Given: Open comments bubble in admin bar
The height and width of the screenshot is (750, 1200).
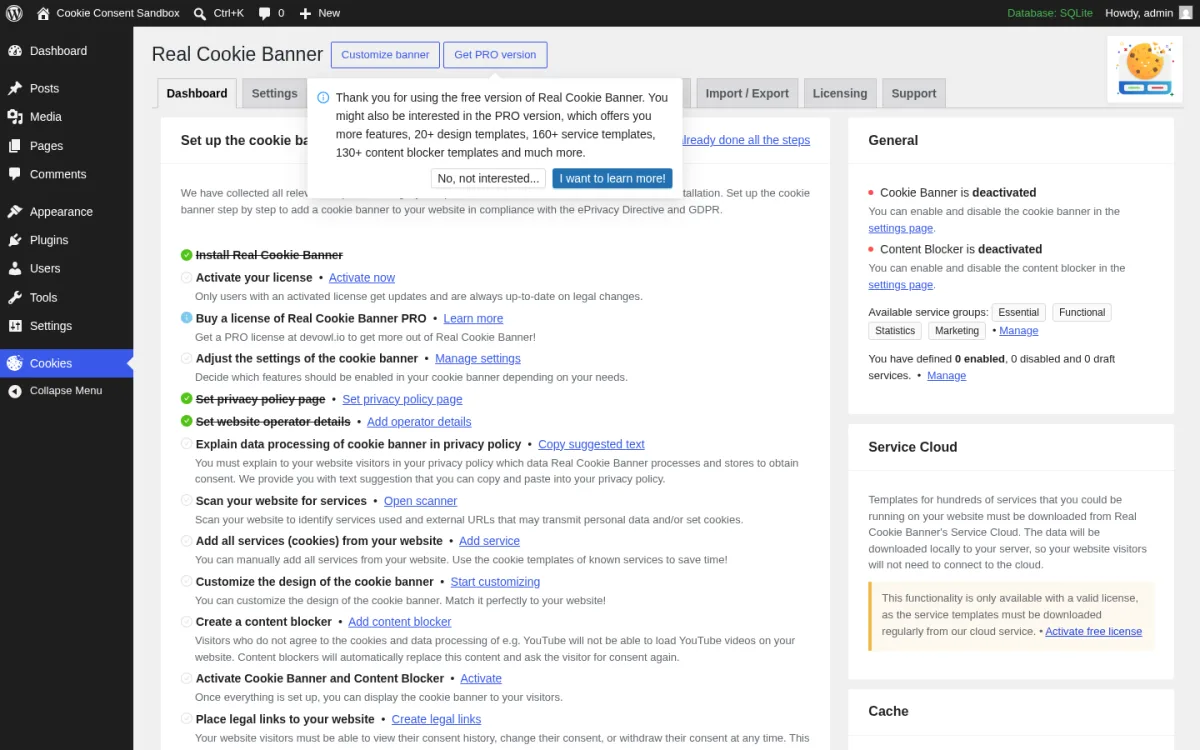Looking at the screenshot, I should coord(264,13).
